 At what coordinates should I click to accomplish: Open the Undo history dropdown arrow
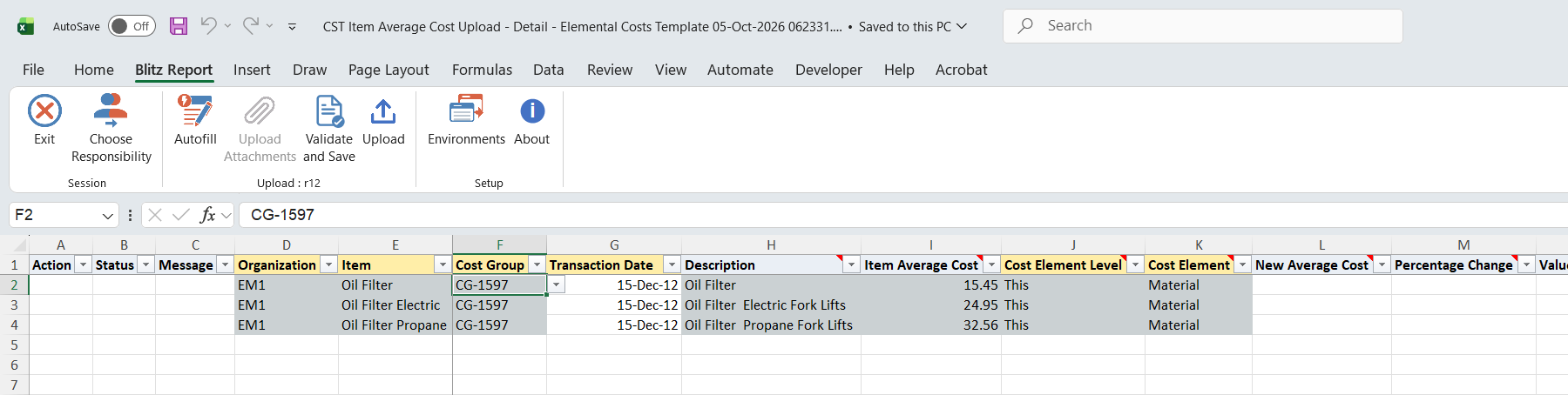point(227,26)
